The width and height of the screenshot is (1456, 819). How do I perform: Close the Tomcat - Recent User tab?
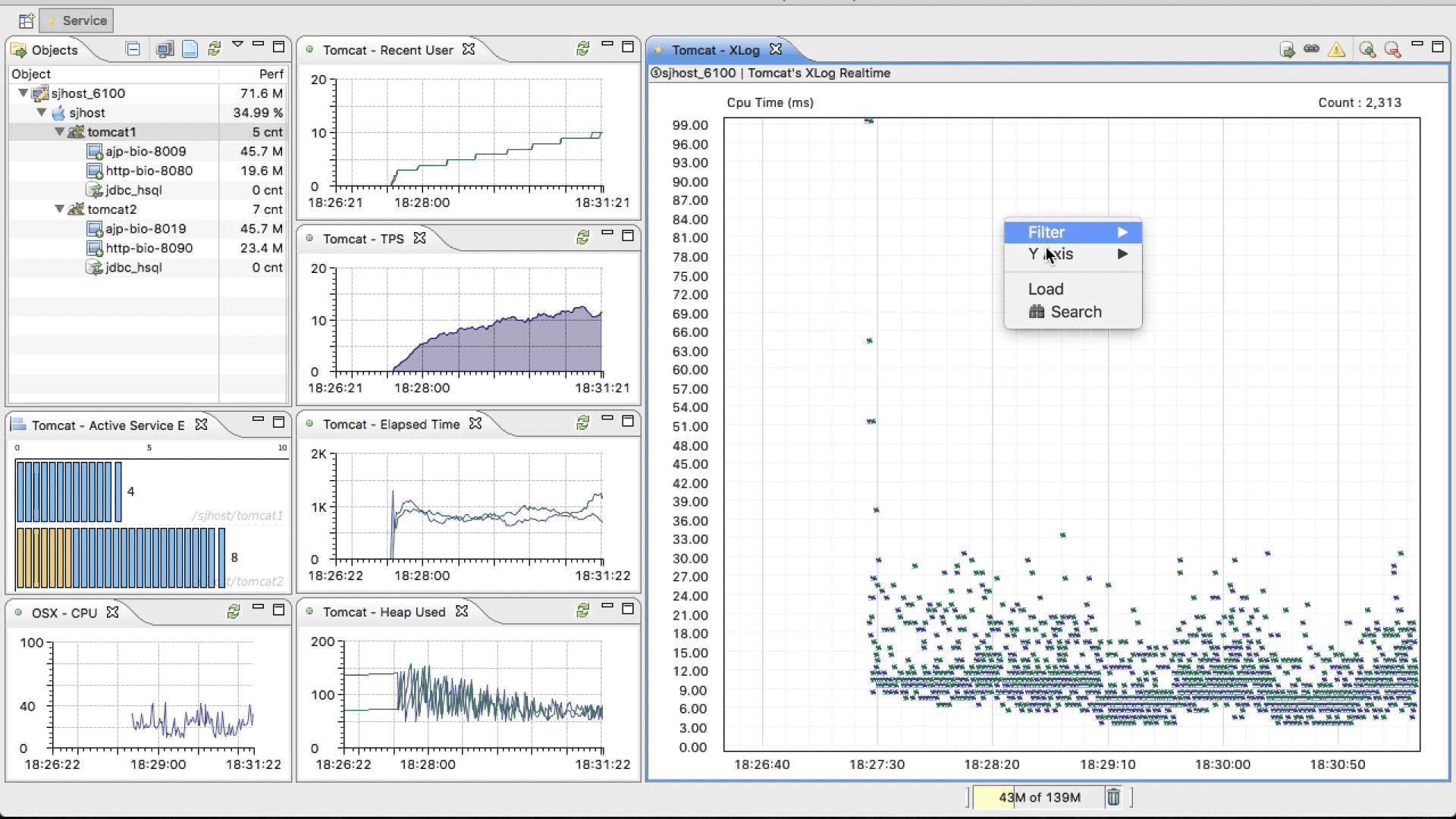(469, 49)
